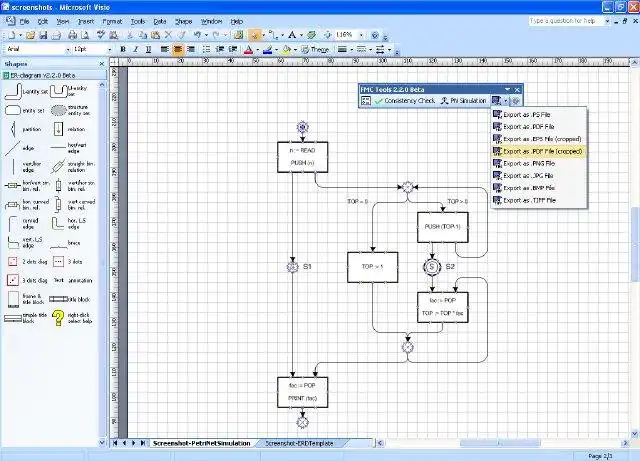
Task: Expand the Text tool dropdown arrow
Action: (301, 36)
